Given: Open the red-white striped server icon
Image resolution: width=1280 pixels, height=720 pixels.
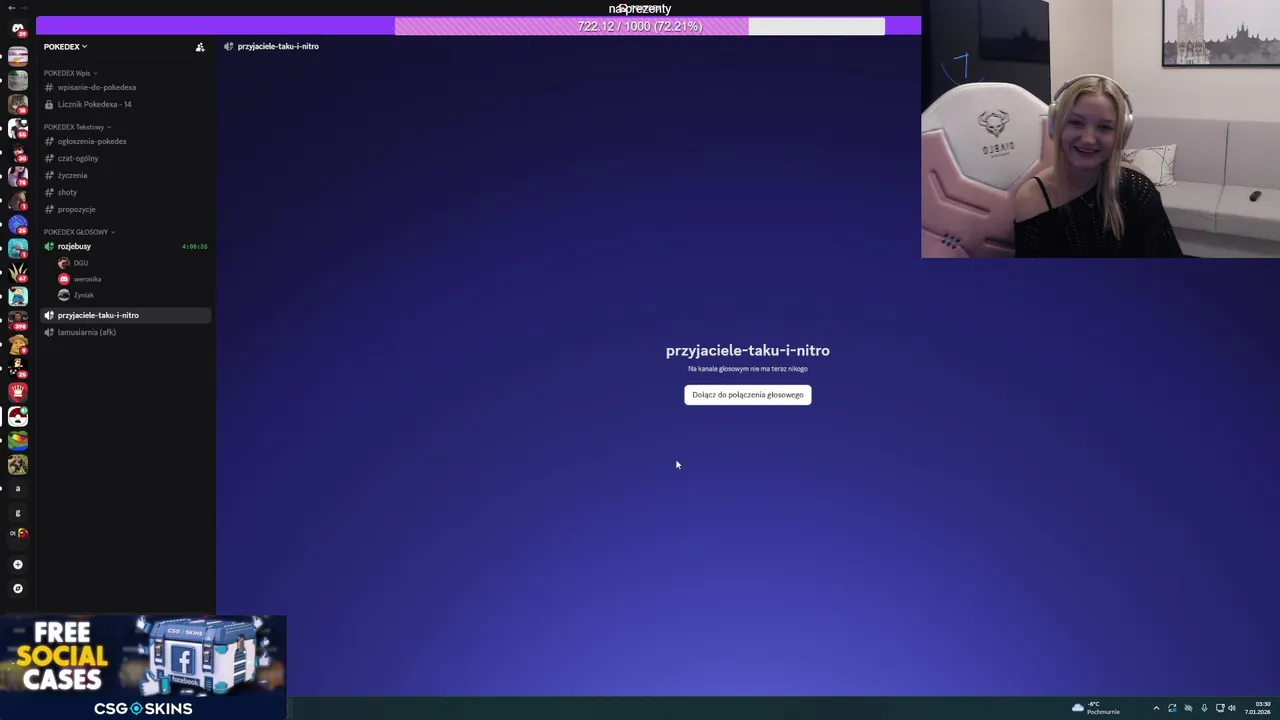Looking at the screenshot, I should coord(18,56).
